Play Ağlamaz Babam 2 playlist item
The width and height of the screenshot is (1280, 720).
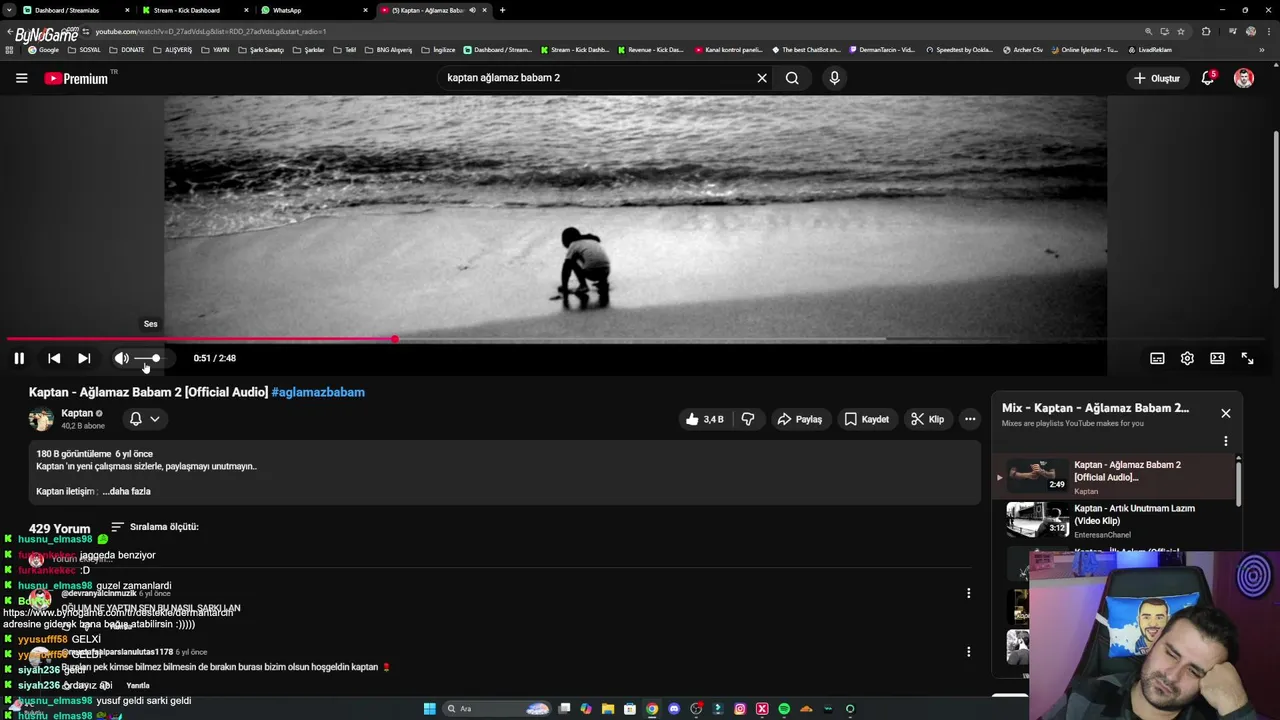pyautogui.click(x=1115, y=477)
